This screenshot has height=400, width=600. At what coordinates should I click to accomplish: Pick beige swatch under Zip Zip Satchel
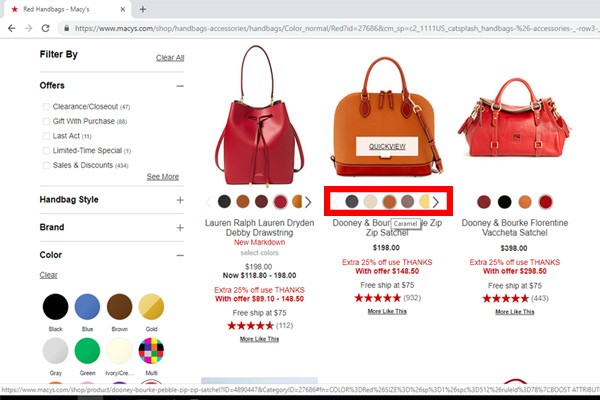coord(370,201)
